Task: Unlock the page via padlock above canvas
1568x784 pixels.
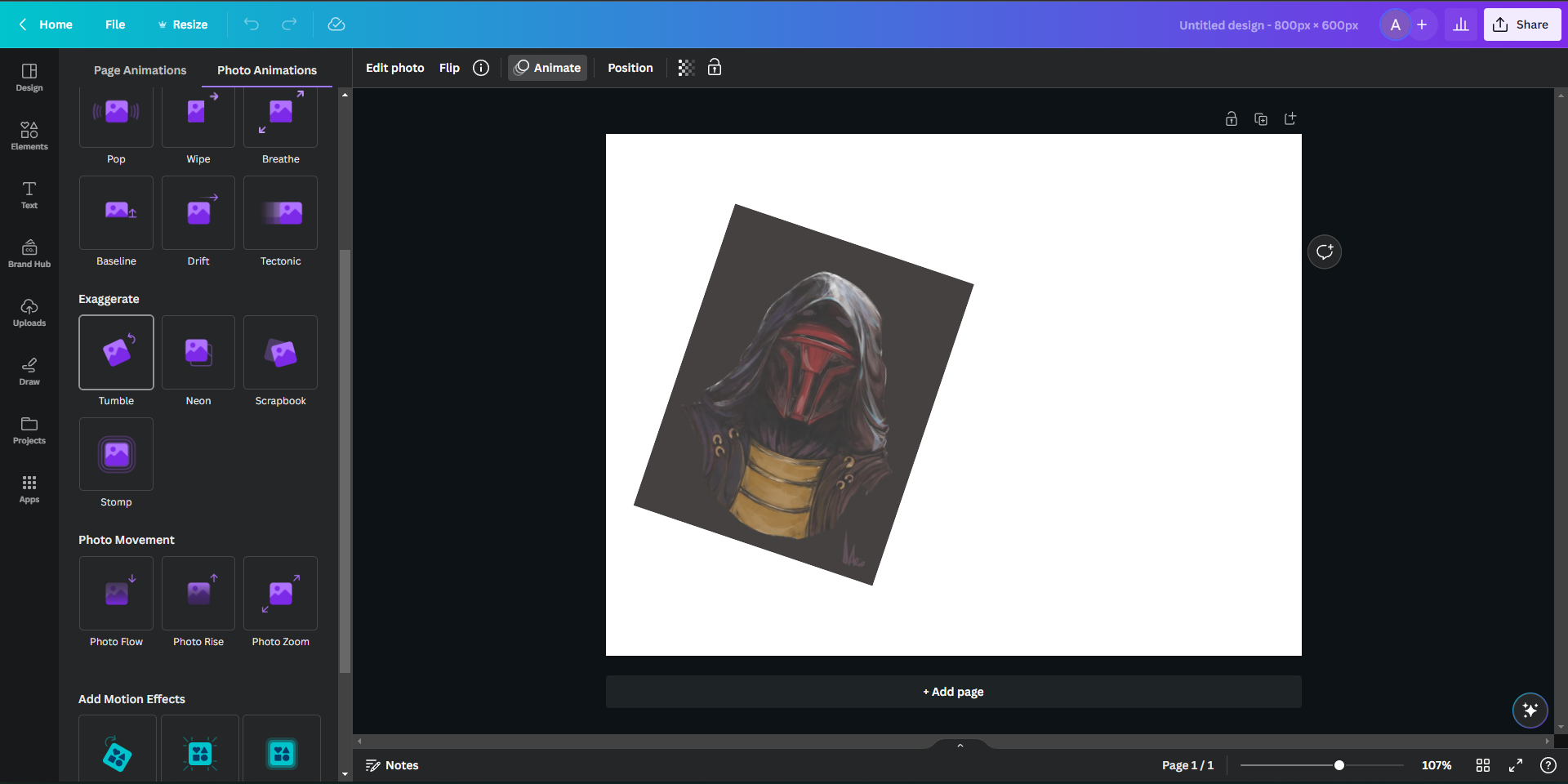Action: [x=1231, y=118]
